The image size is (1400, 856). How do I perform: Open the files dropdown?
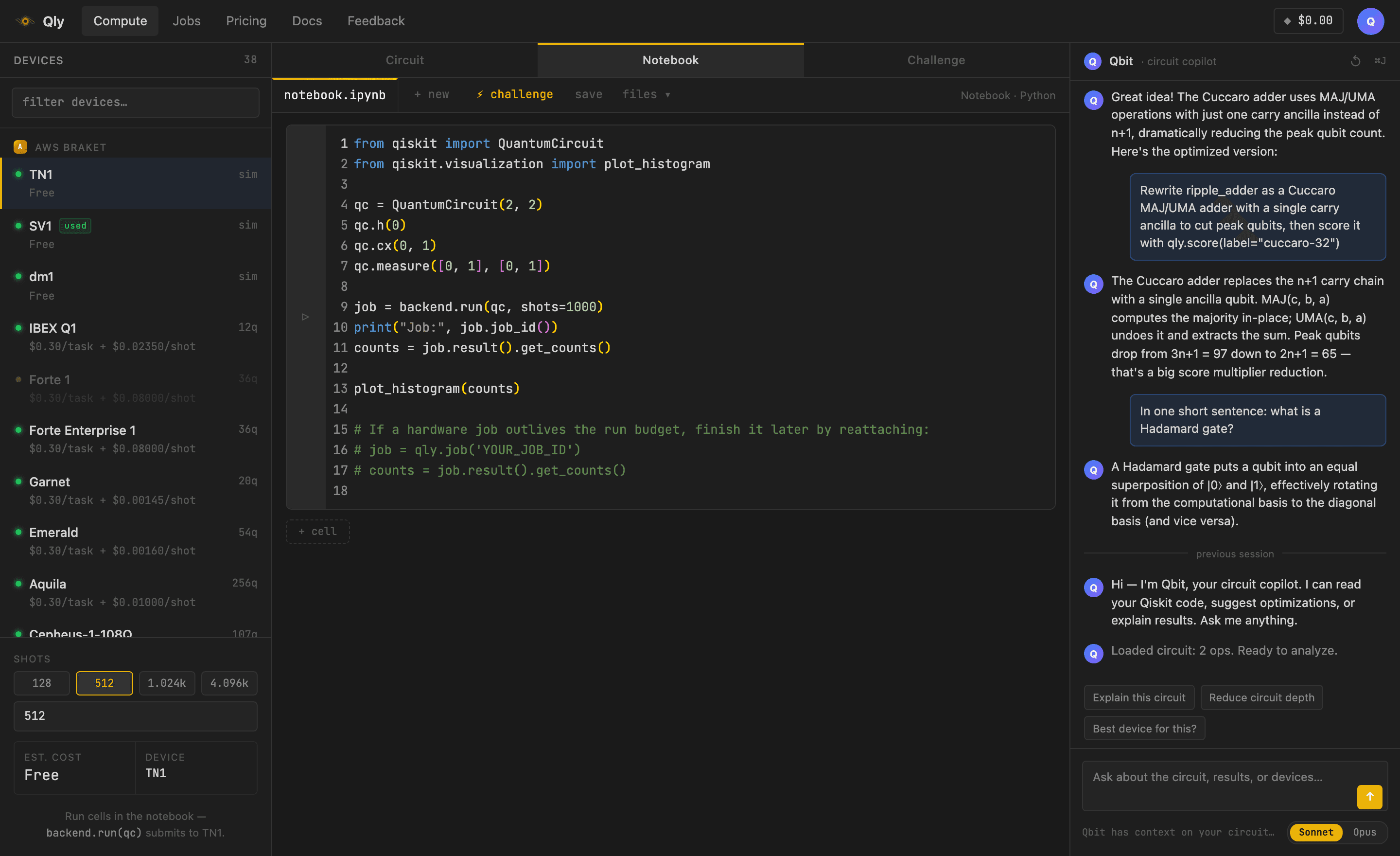[646, 94]
